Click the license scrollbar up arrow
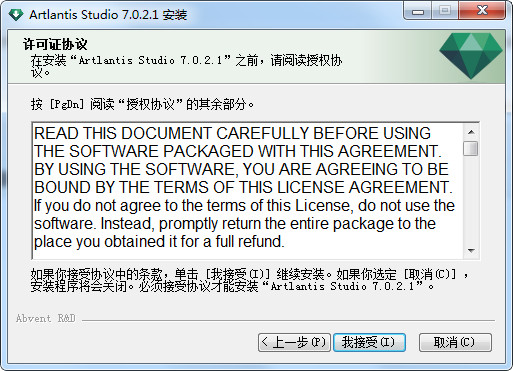The height and width of the screenshot is (371, 513). point(471,132)
